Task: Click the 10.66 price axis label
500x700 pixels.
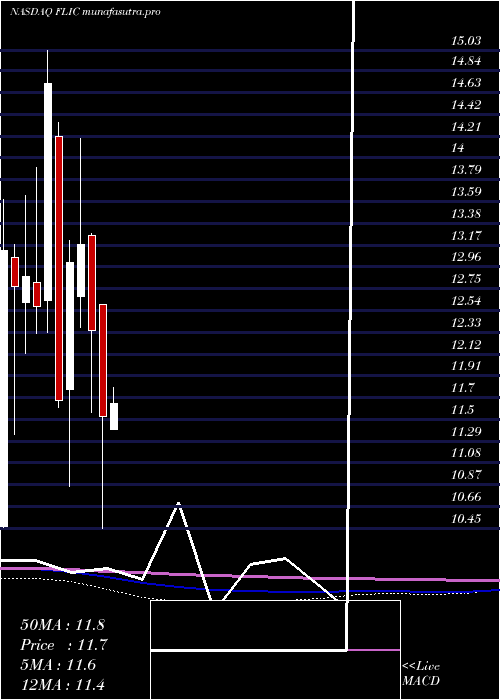Action: (x=466, y=497)
